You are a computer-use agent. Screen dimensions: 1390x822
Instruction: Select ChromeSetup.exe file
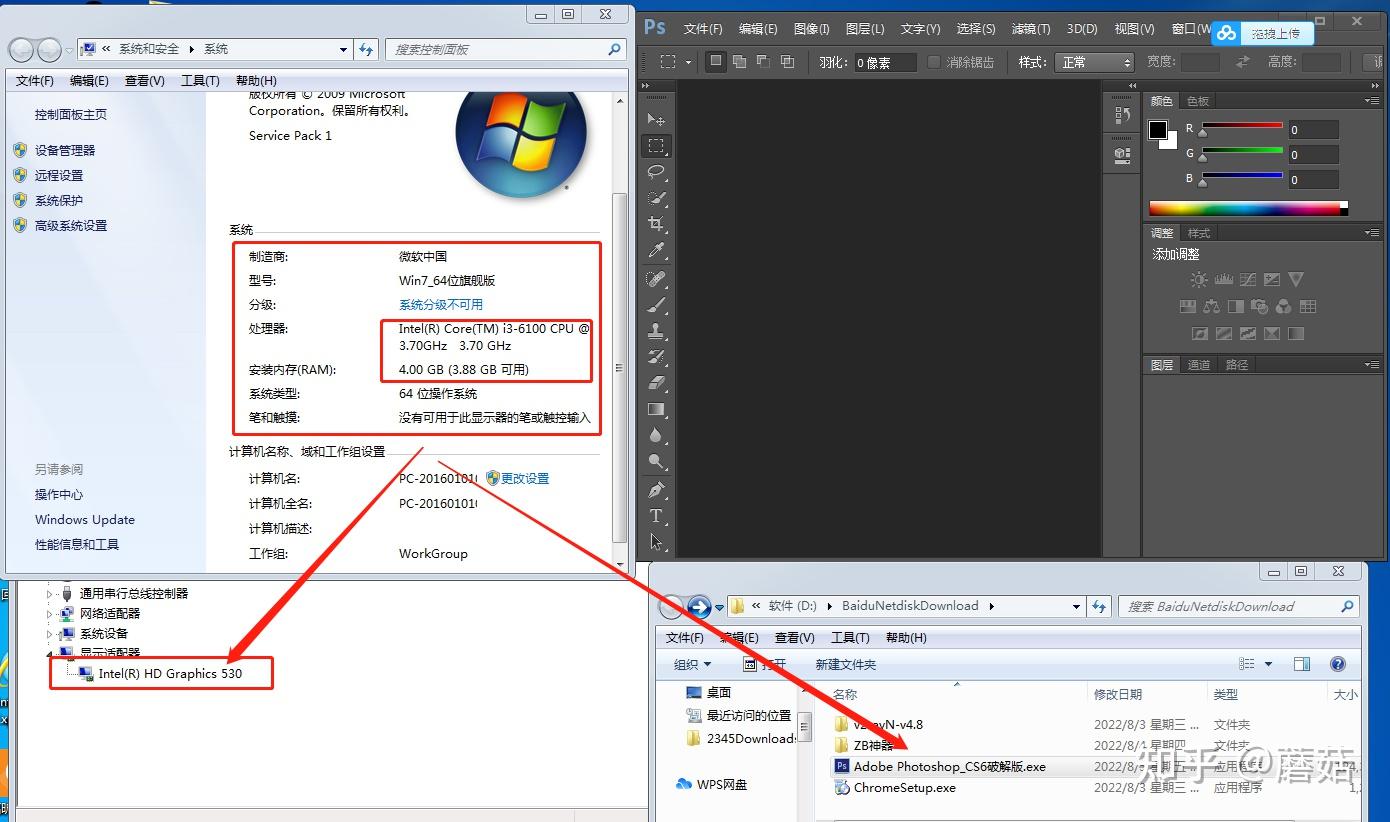pos(904,788)
